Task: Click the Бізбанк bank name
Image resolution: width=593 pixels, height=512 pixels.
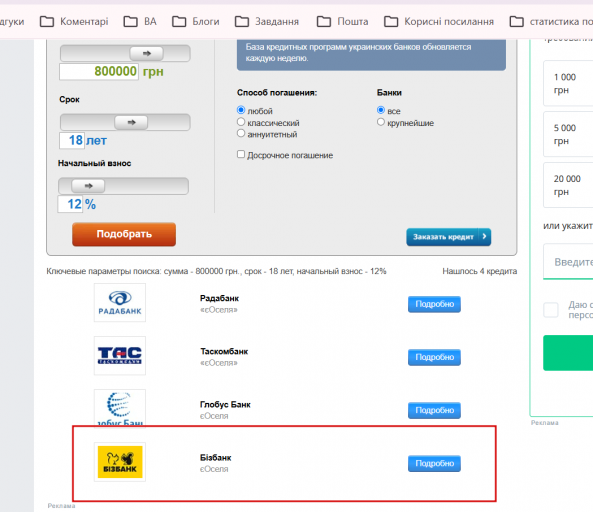Action: (216, 458)
